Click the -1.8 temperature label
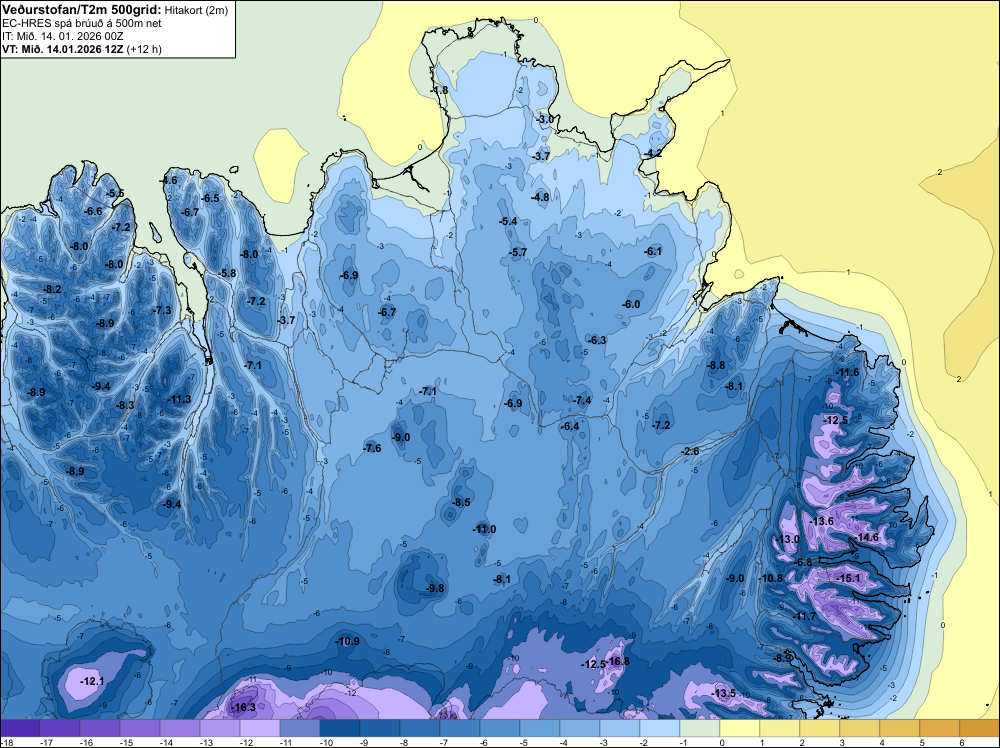Screen dimensions: 1000x748 (x=440, y=90)
